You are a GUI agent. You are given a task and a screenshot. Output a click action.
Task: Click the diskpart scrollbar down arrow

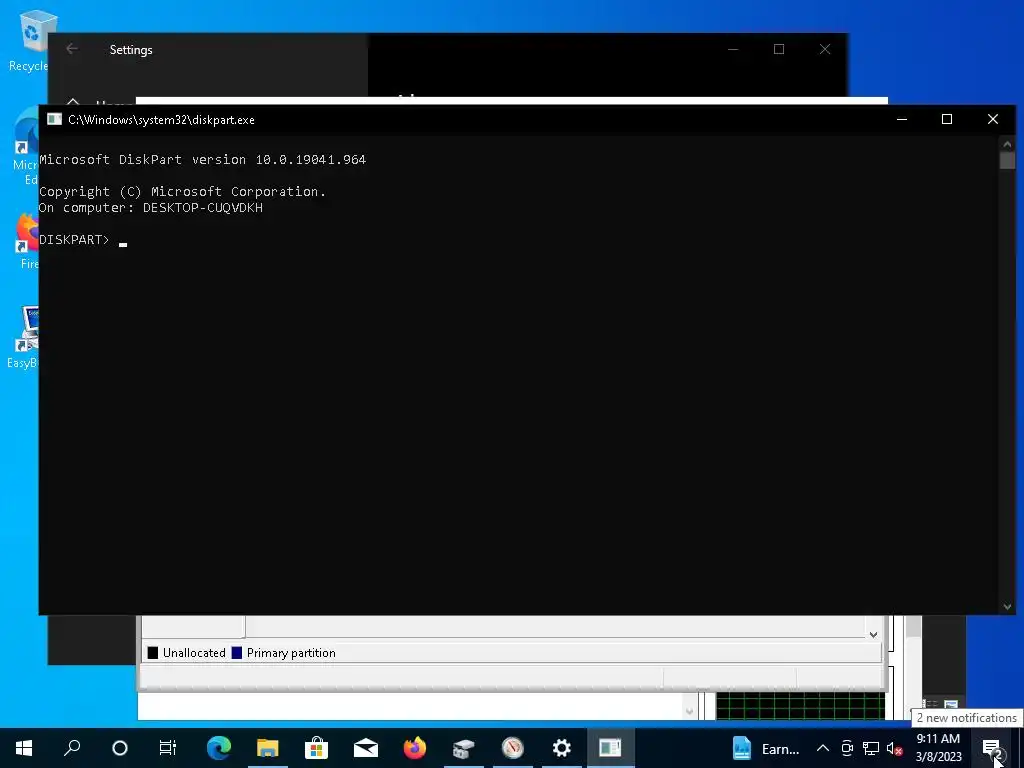[1007, 607]
